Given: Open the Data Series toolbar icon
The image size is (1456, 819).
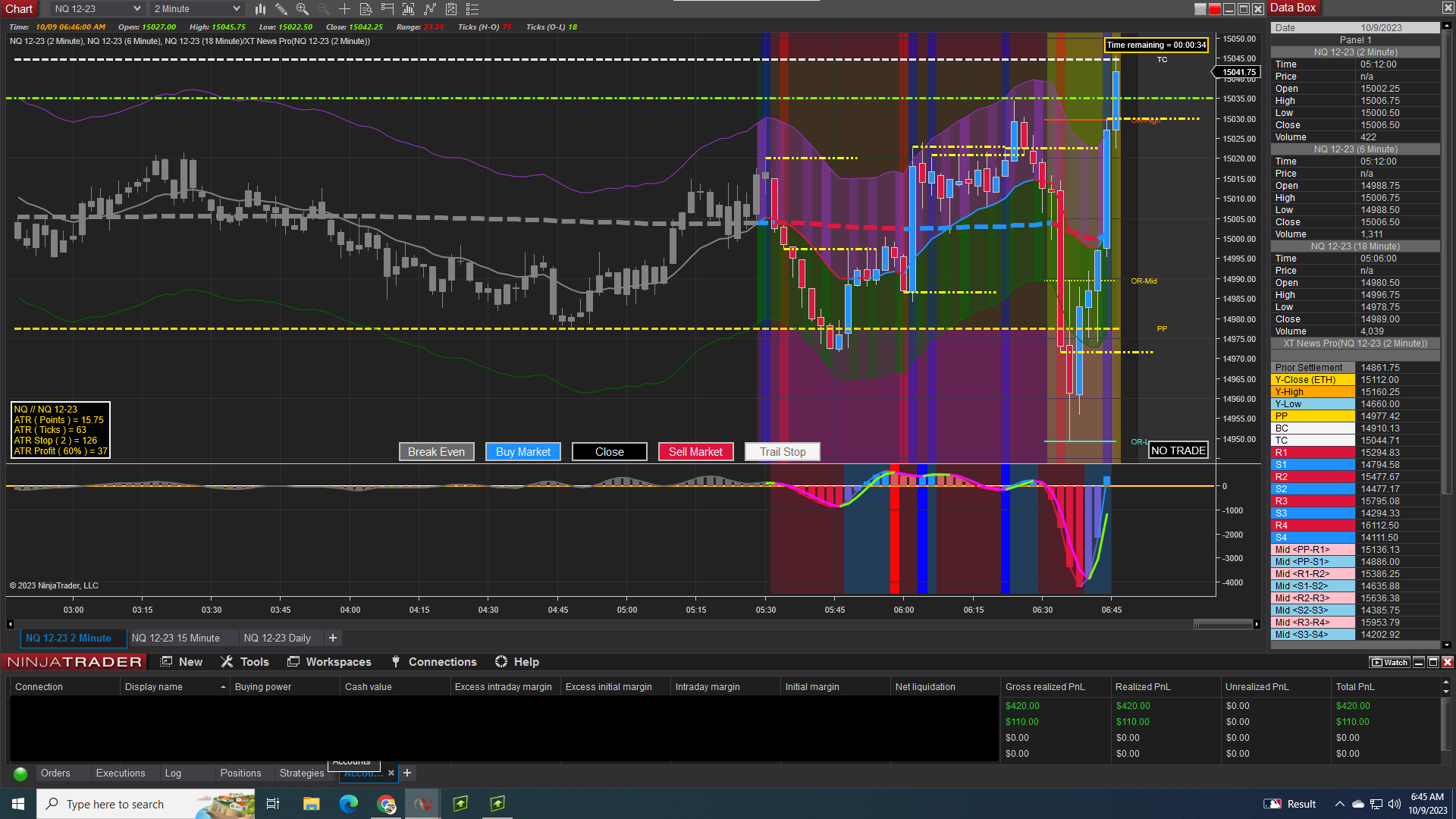Looking at the screenshot, I should tap(409, 9).
